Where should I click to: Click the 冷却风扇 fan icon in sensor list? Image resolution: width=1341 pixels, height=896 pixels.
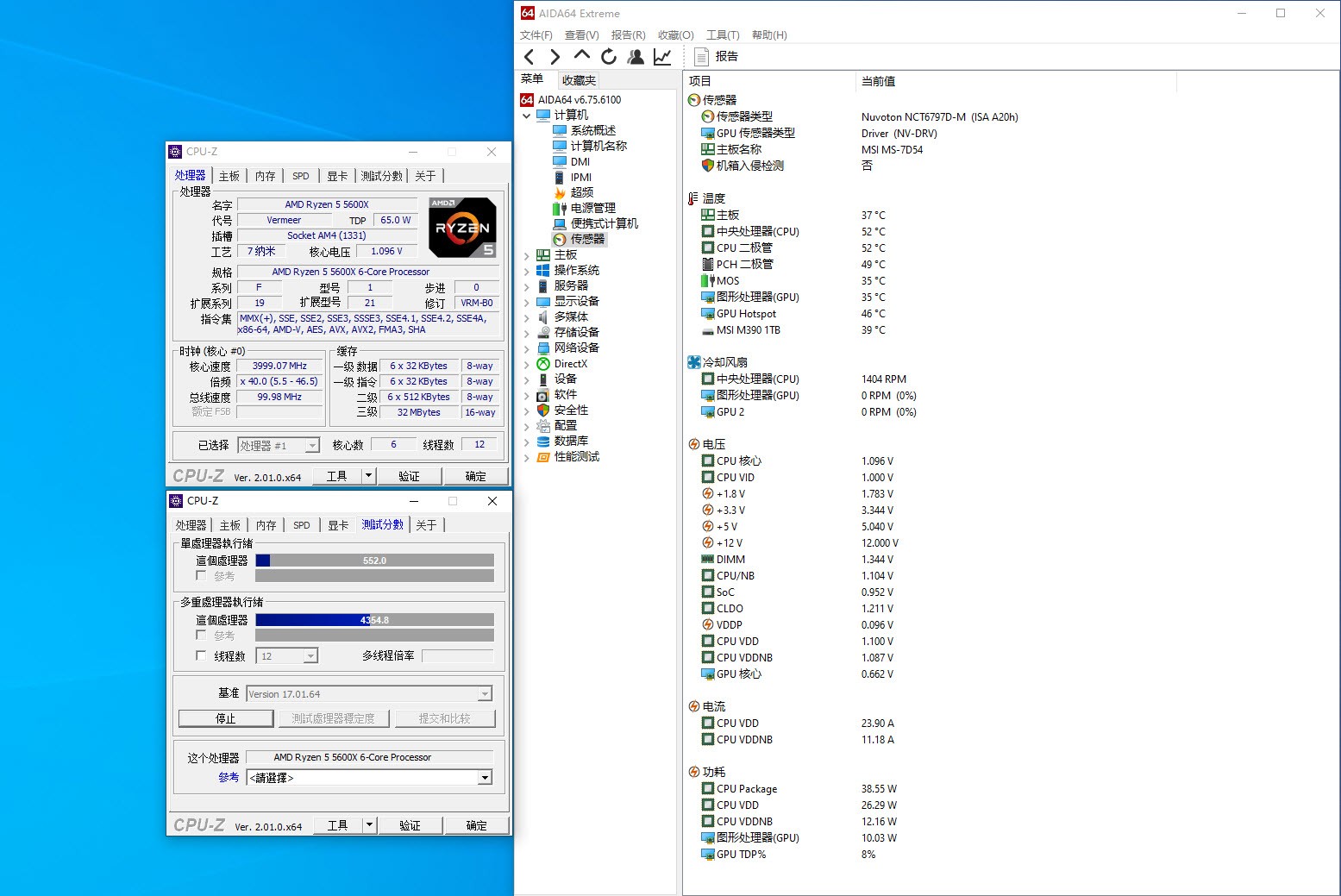point(693,362)
